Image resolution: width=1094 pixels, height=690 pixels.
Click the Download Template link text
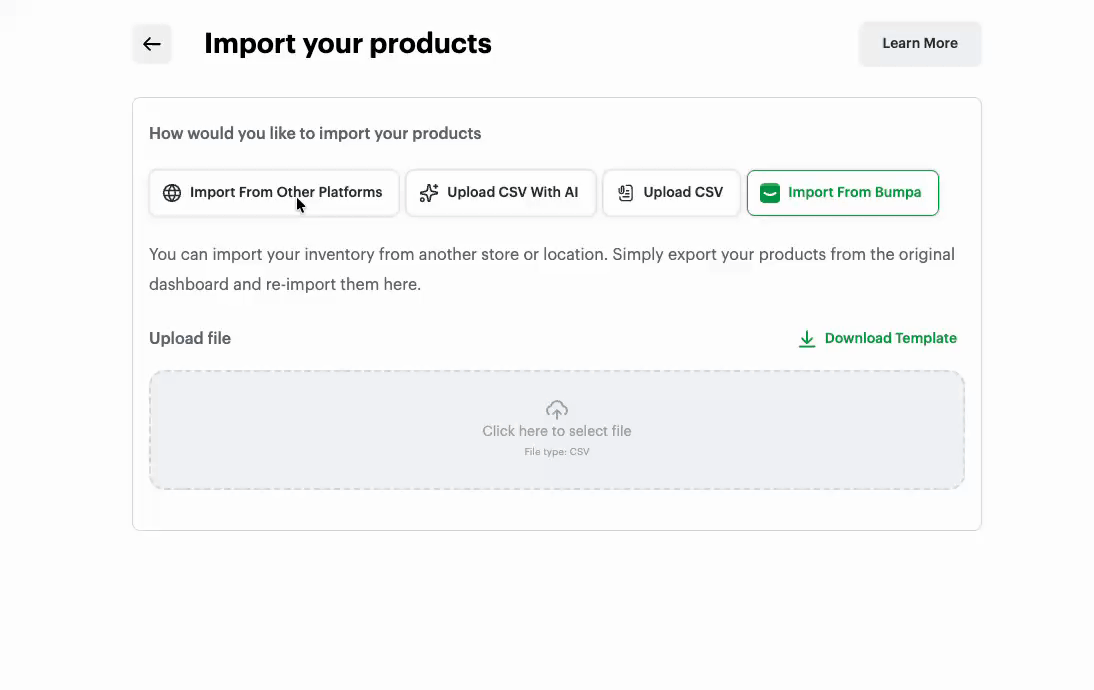tap(890, 339)
